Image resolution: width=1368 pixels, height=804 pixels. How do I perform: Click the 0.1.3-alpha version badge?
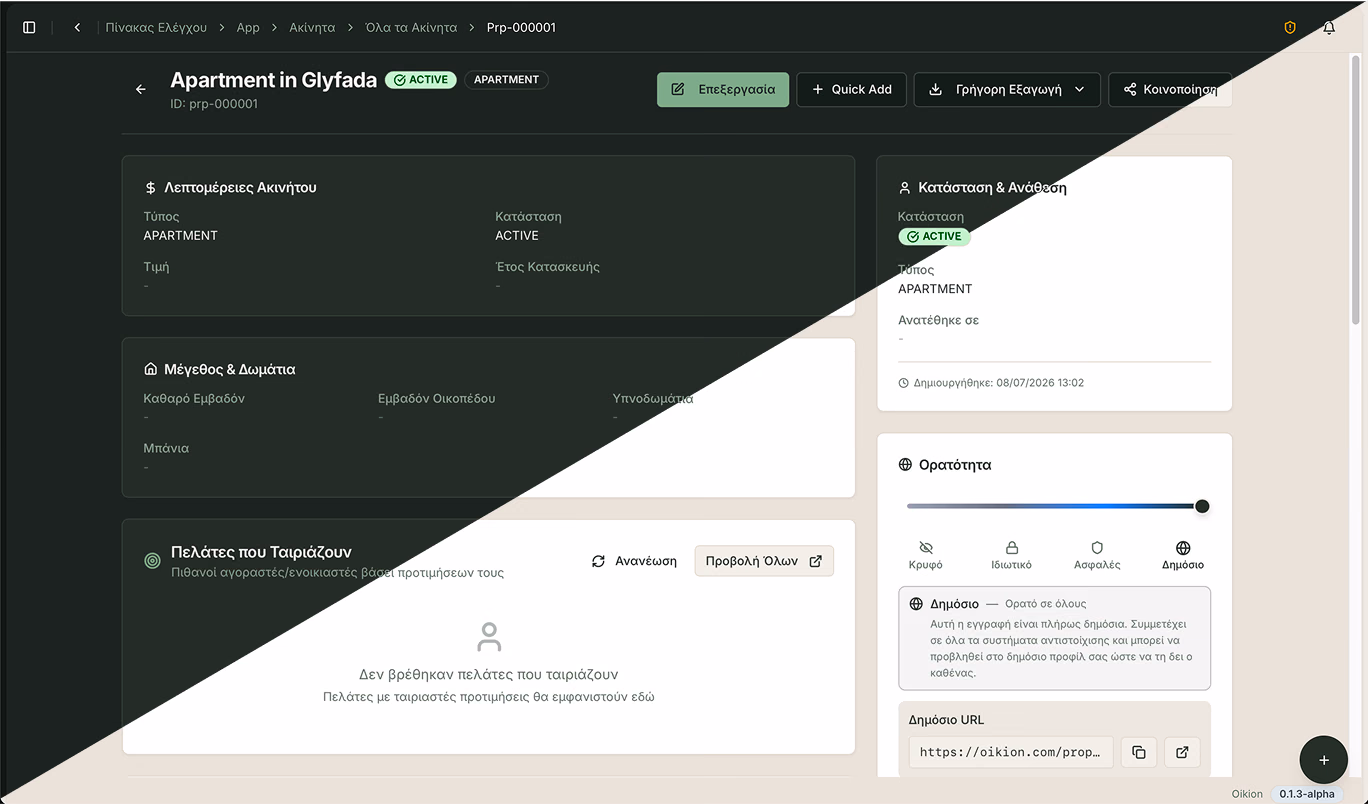(x=1307, y=794)
